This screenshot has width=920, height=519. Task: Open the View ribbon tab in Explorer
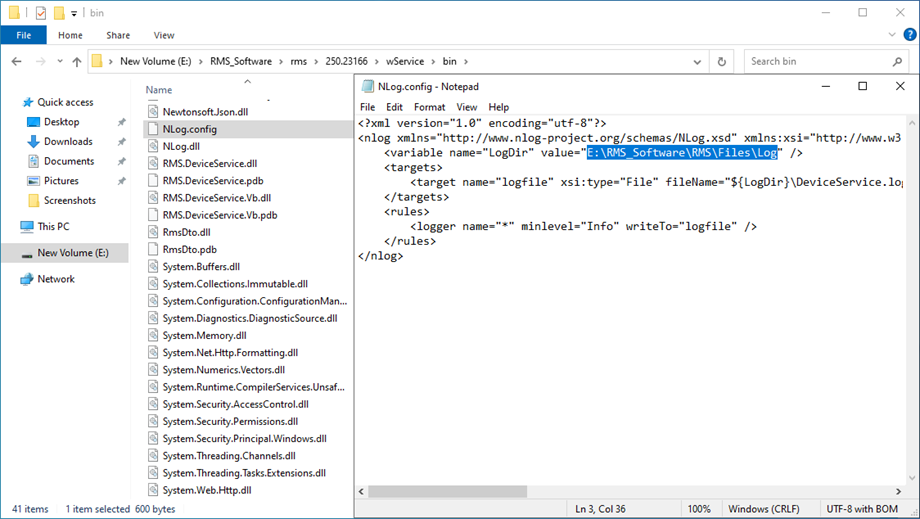click(164, 35)
